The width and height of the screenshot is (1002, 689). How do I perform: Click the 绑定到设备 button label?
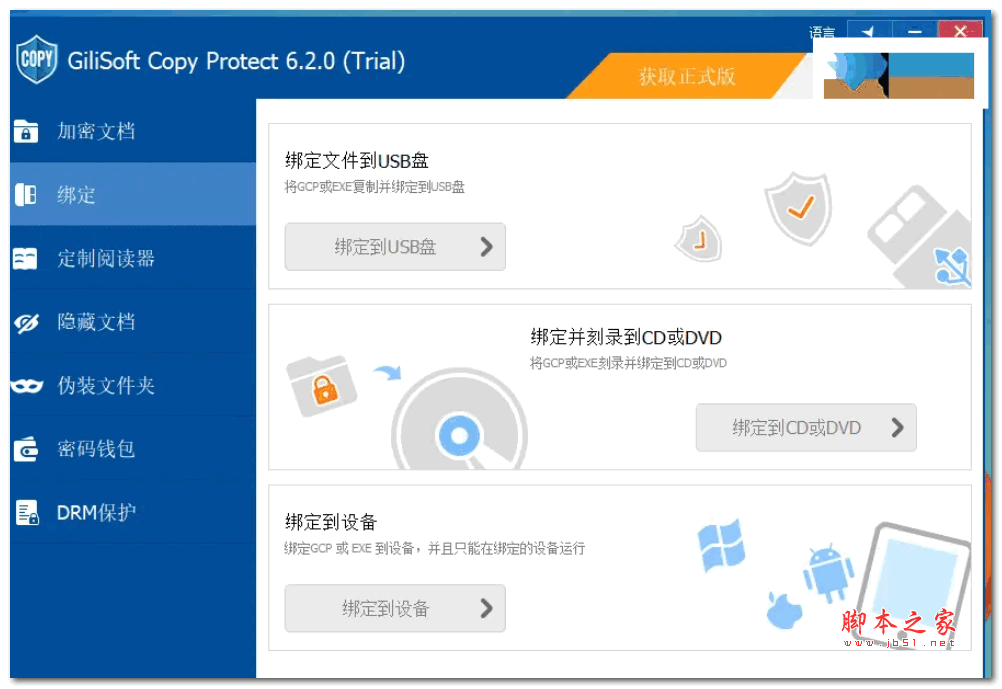385,608
